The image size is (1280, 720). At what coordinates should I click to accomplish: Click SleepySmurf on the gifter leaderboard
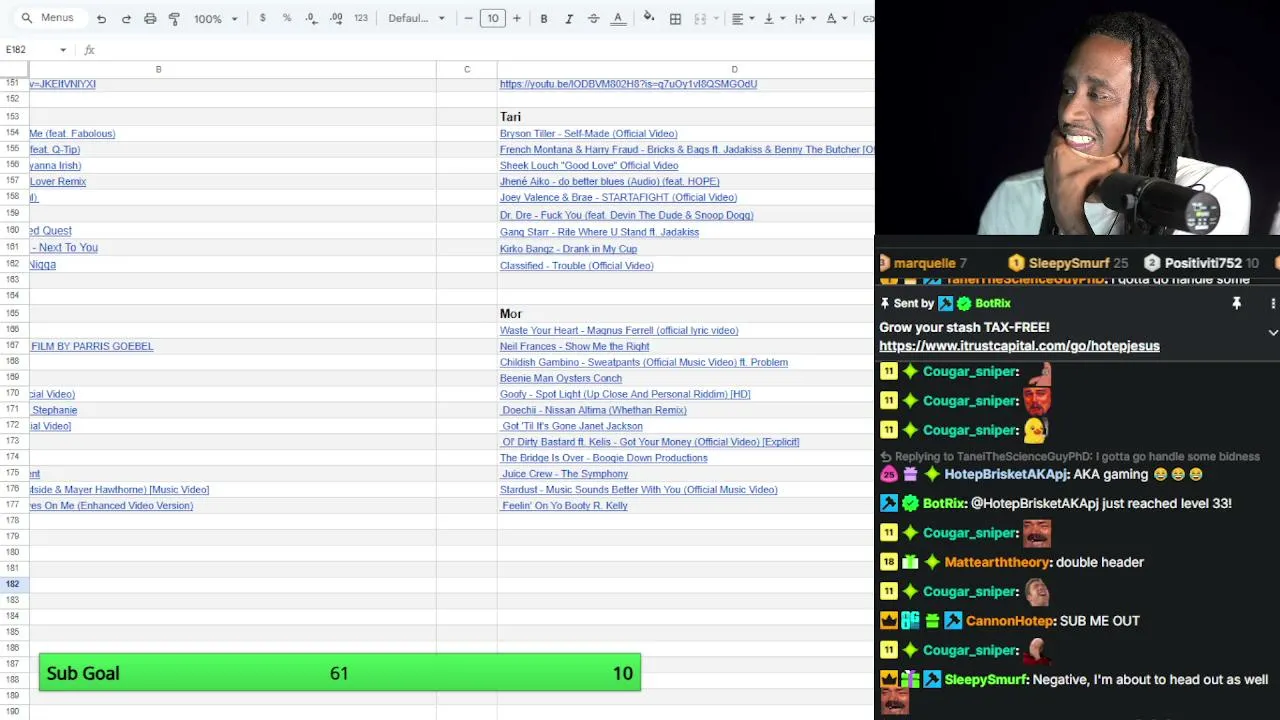(1068, 263)
